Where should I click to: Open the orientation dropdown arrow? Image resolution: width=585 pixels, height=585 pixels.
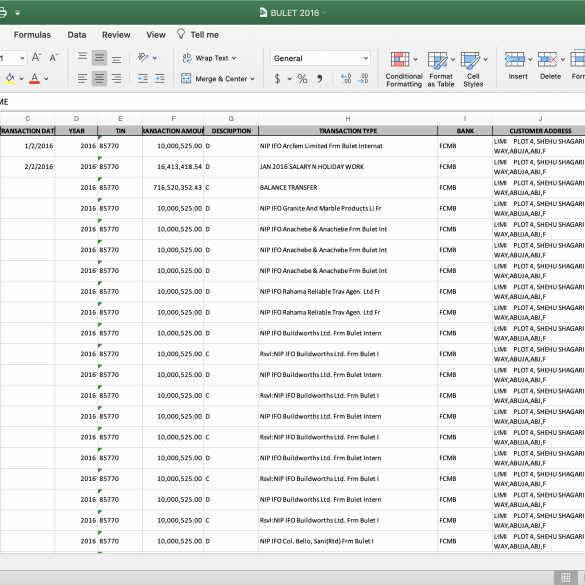click(x=154, y=58)
